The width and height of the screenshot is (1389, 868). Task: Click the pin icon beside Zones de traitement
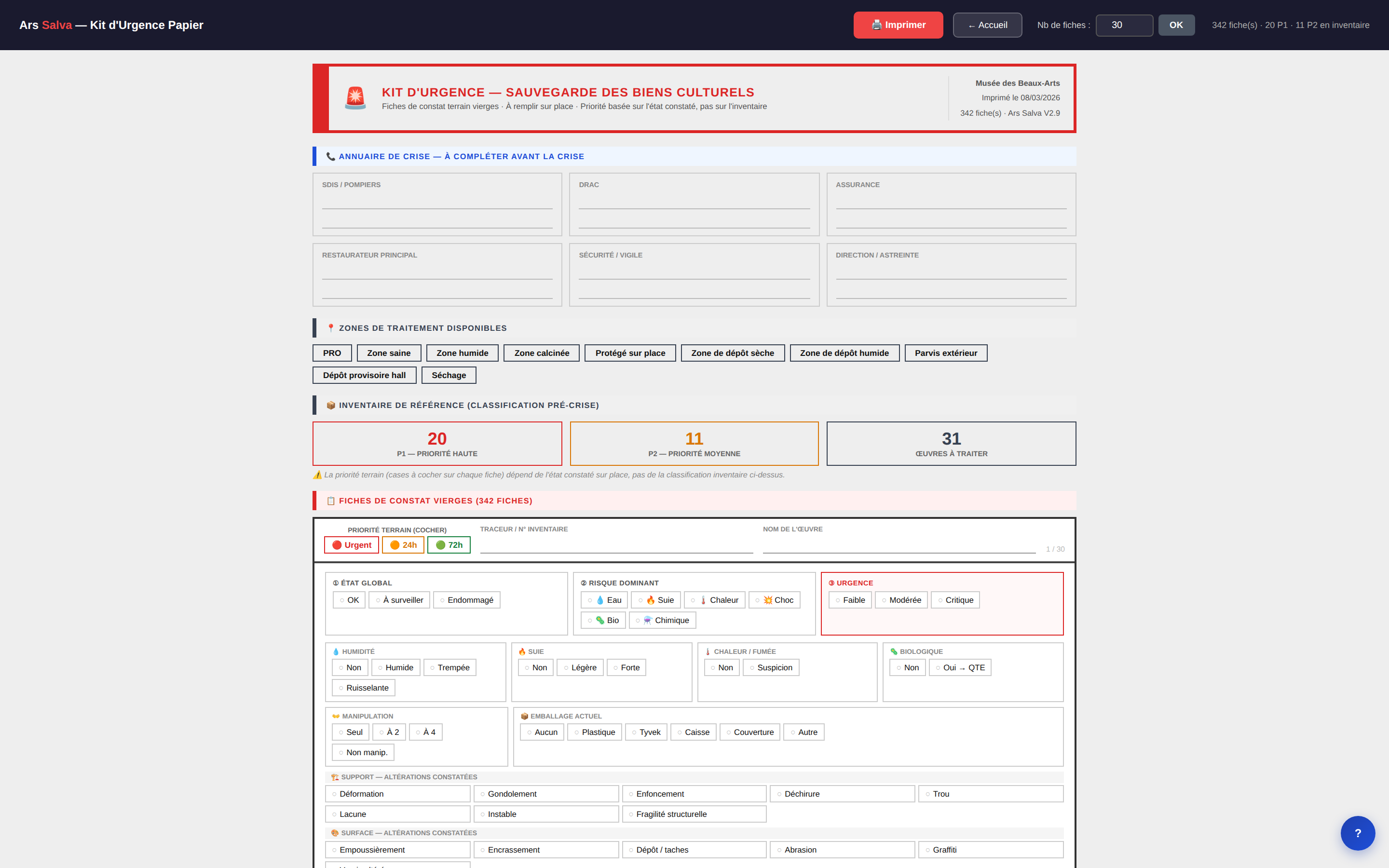click(330, 328)
